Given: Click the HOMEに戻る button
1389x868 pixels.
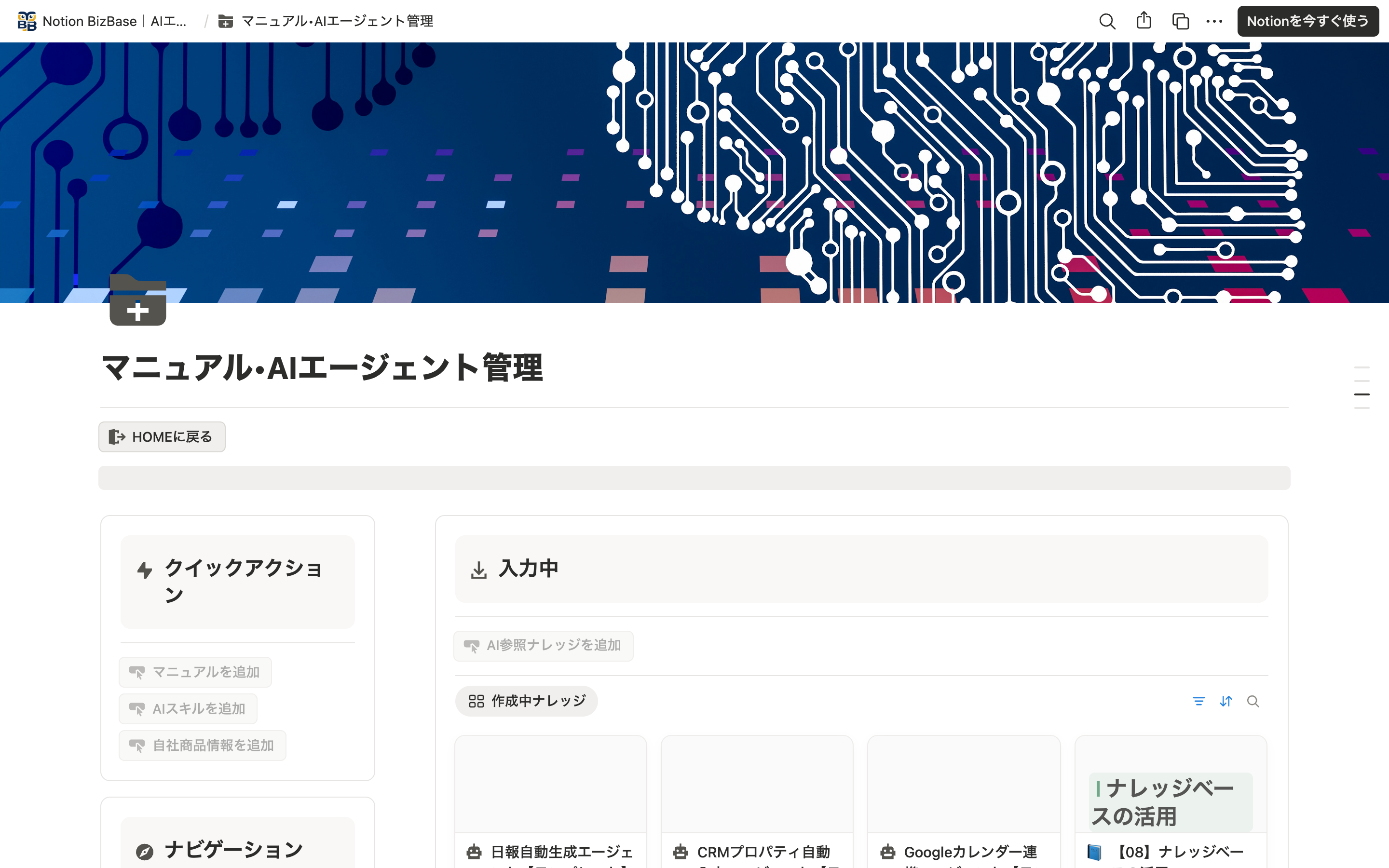Looking at the screenshot, I should (x=162, y=437).
